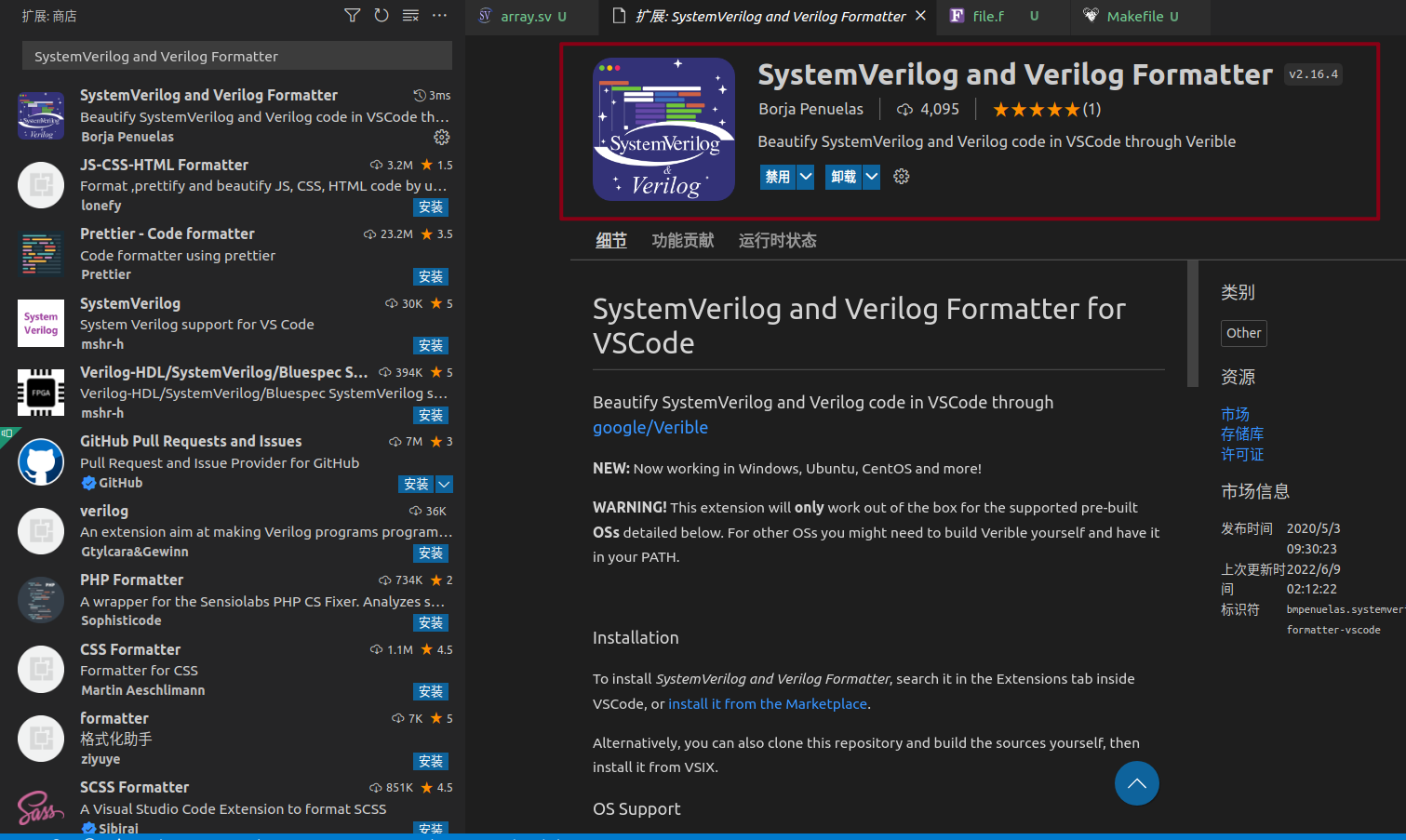The image size is (1406, 840).
Task: Install the Verilog-HDL/SystemVerilog/Bluespec extension
Action: tap(431, 415)
